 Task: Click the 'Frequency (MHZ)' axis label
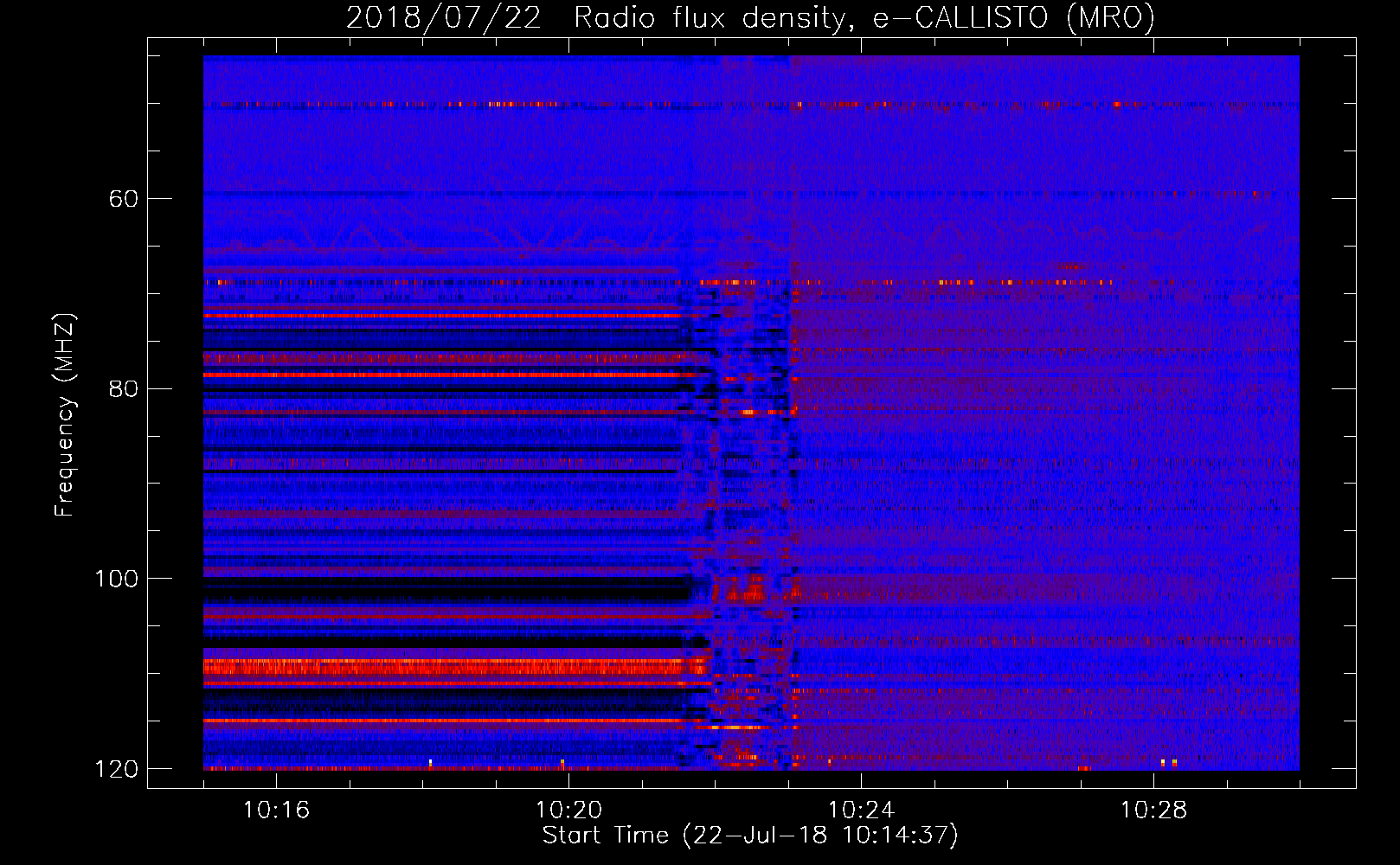(x=65, y=414)
